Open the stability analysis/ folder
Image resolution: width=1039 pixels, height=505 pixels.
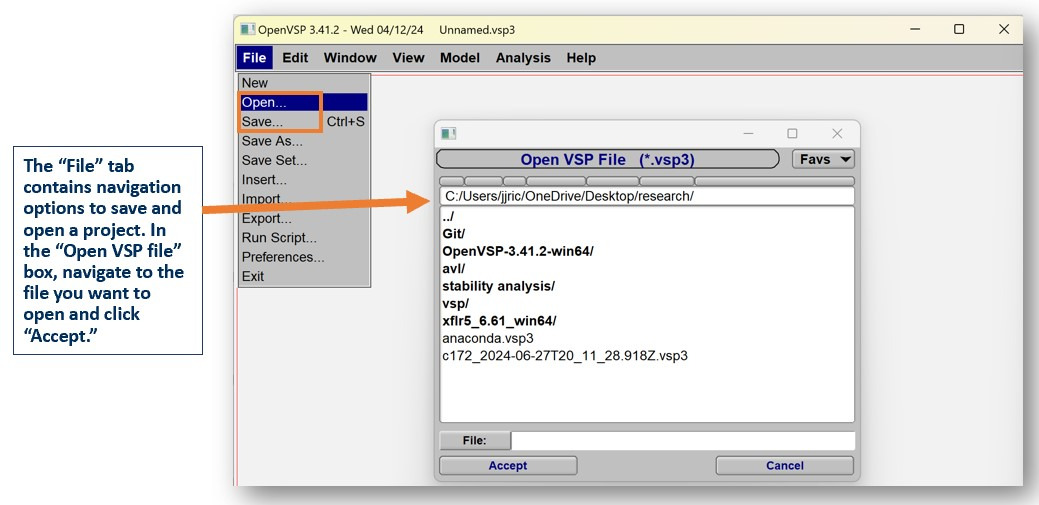498,286
